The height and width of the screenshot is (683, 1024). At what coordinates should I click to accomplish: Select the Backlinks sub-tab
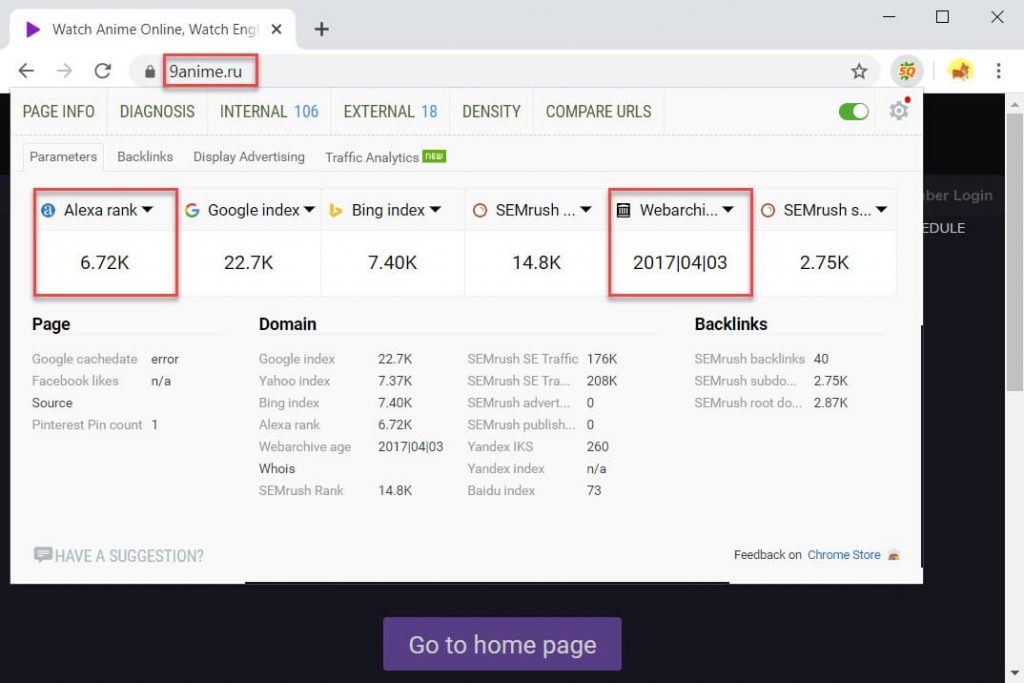[x=145, y=157]
